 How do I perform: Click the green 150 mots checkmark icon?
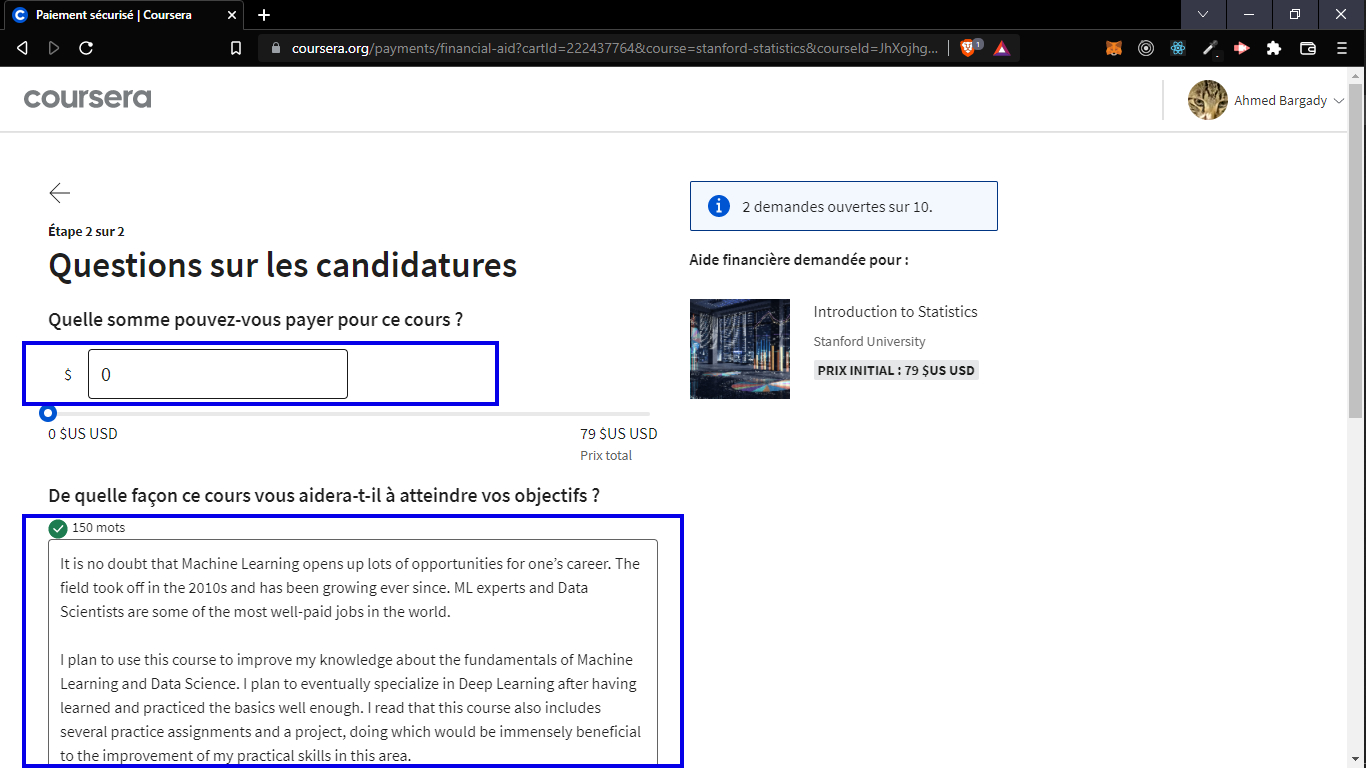click(x=58, y=528)
